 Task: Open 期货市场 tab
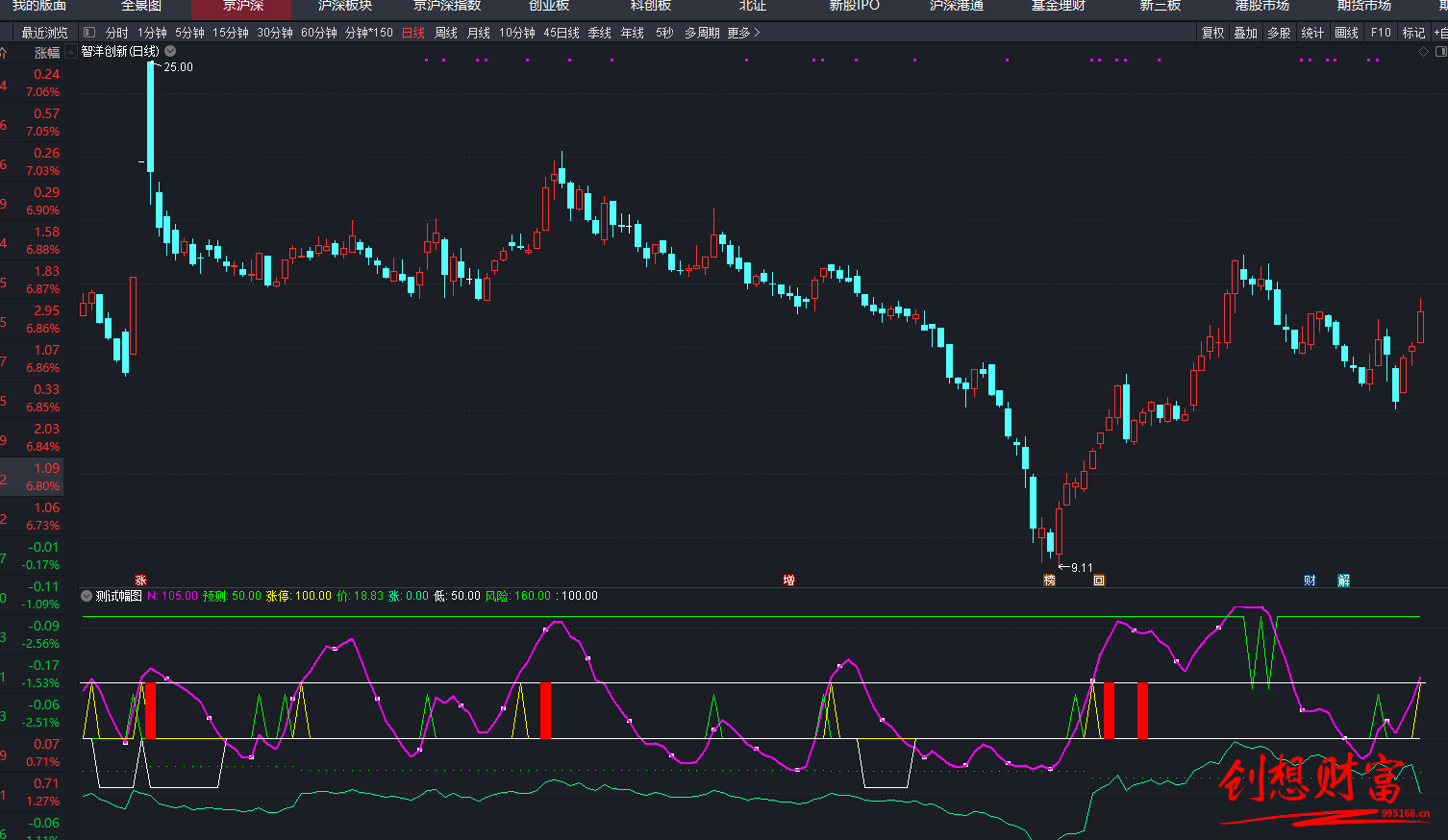[1364, 6]
